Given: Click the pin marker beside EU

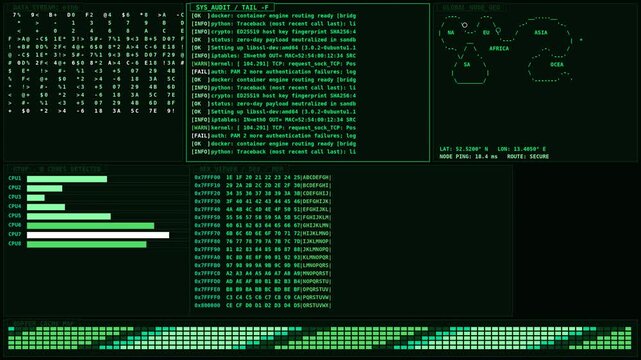Looking at the screenshot, I should coord(498,31).
